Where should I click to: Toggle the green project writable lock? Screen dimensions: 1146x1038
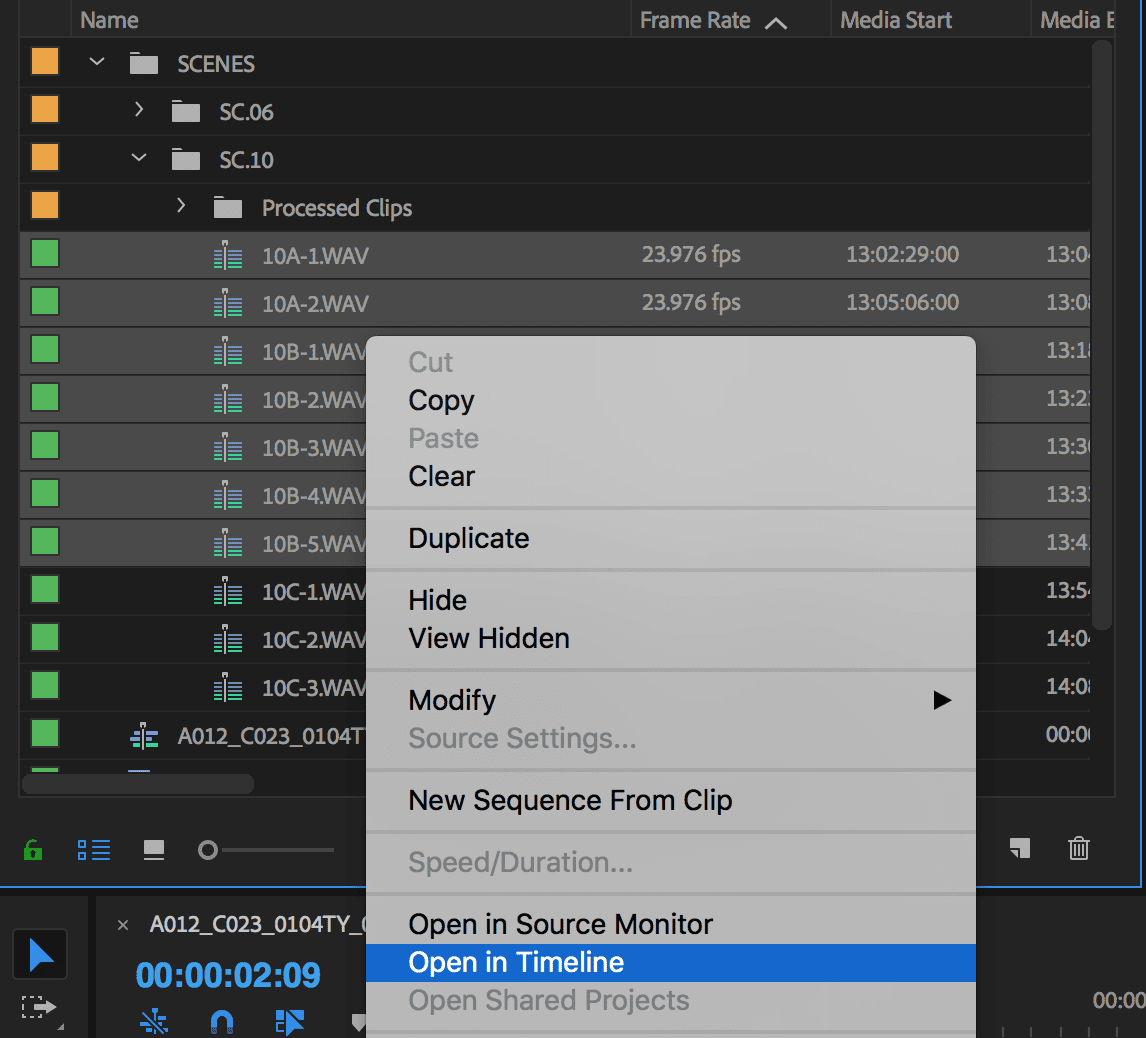pos(33,850)
